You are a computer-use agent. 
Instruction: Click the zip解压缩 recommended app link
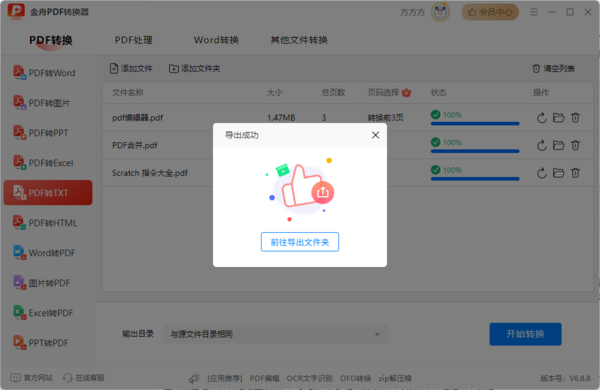[395, 379]
